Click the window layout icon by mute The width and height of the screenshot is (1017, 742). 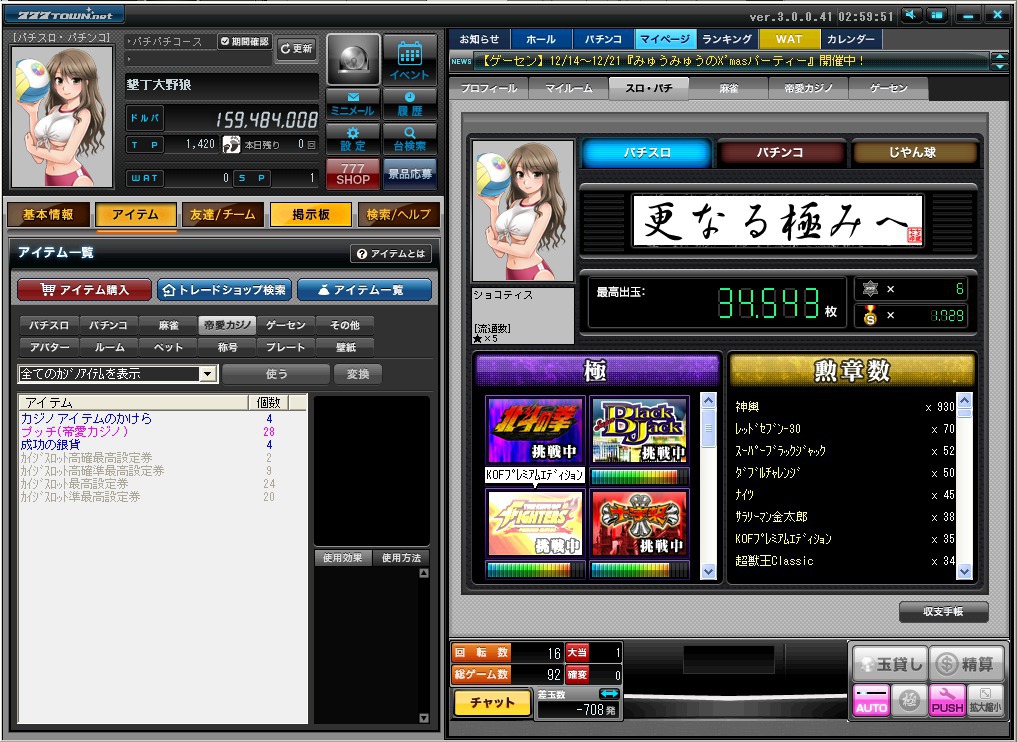tap(937, 14)
